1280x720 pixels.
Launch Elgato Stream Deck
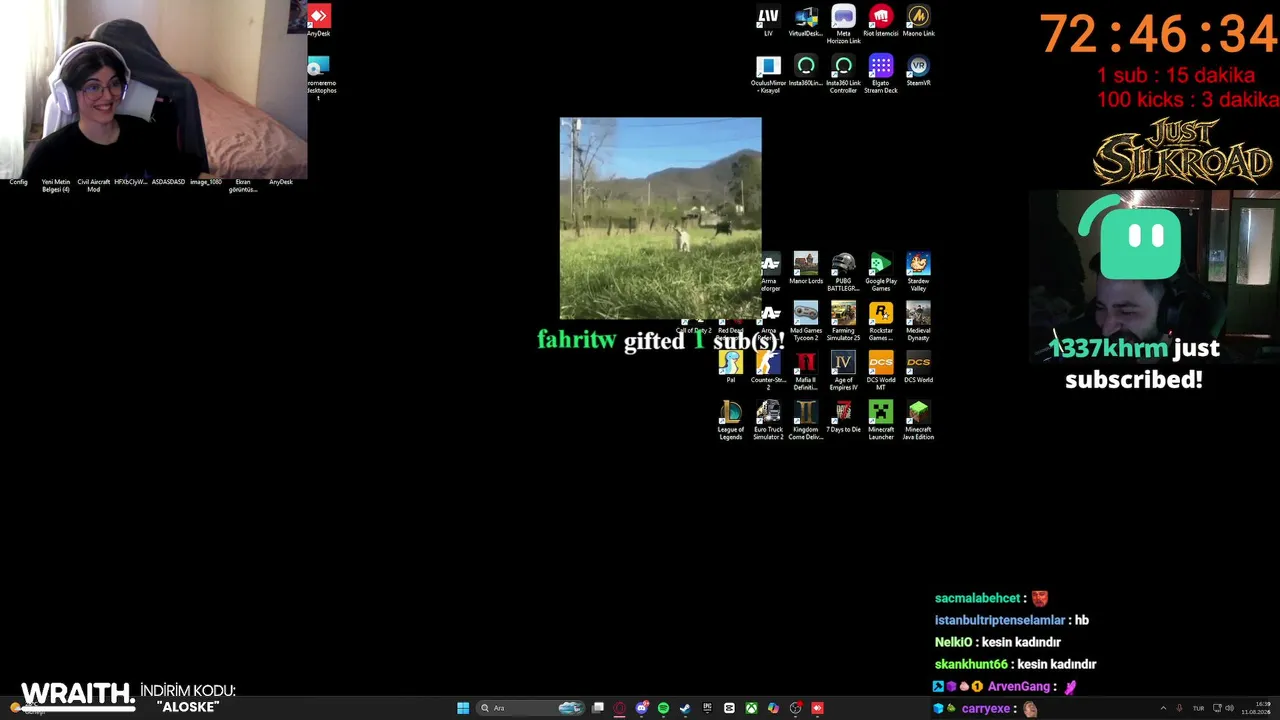[881, 74]
